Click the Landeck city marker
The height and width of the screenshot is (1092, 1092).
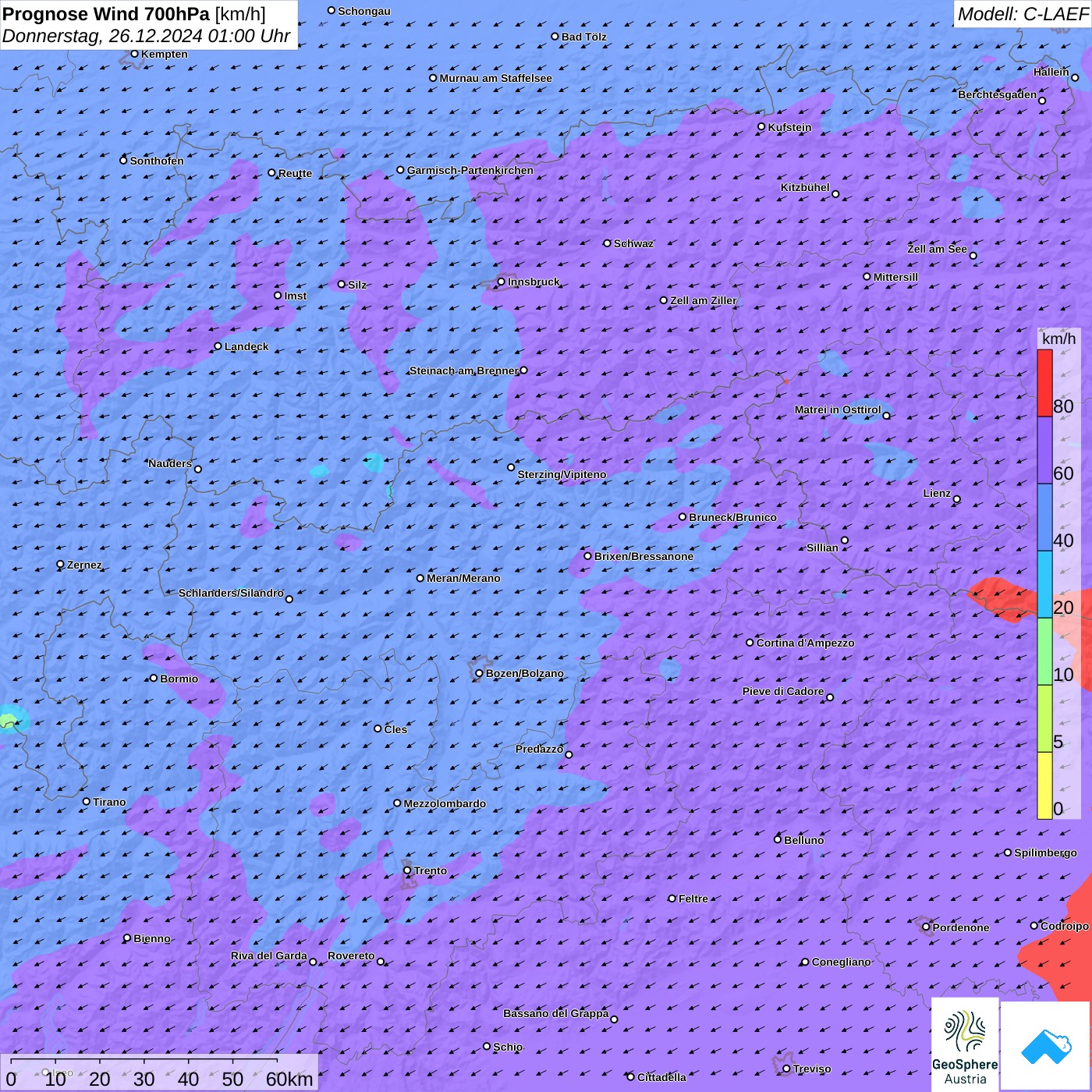[x=218, y=346]
